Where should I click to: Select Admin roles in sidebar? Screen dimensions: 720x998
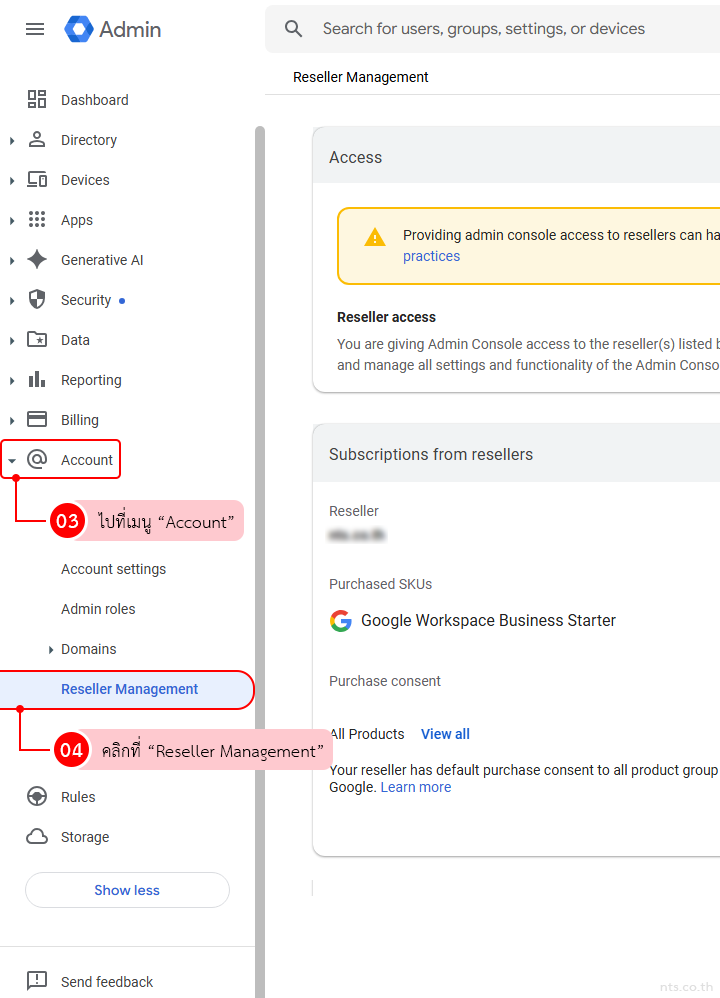(98, 609)
